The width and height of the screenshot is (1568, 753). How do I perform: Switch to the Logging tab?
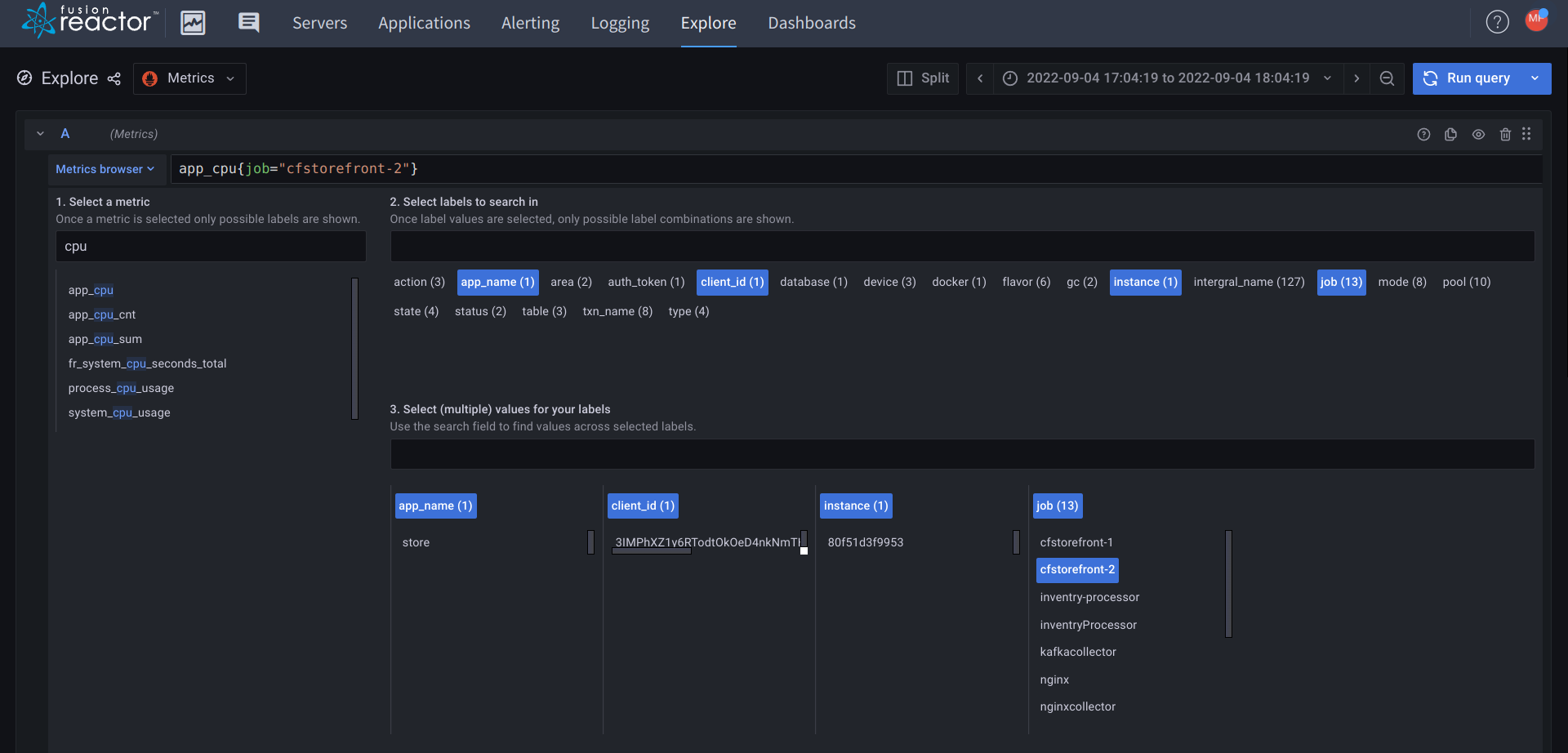click(620, 23)
